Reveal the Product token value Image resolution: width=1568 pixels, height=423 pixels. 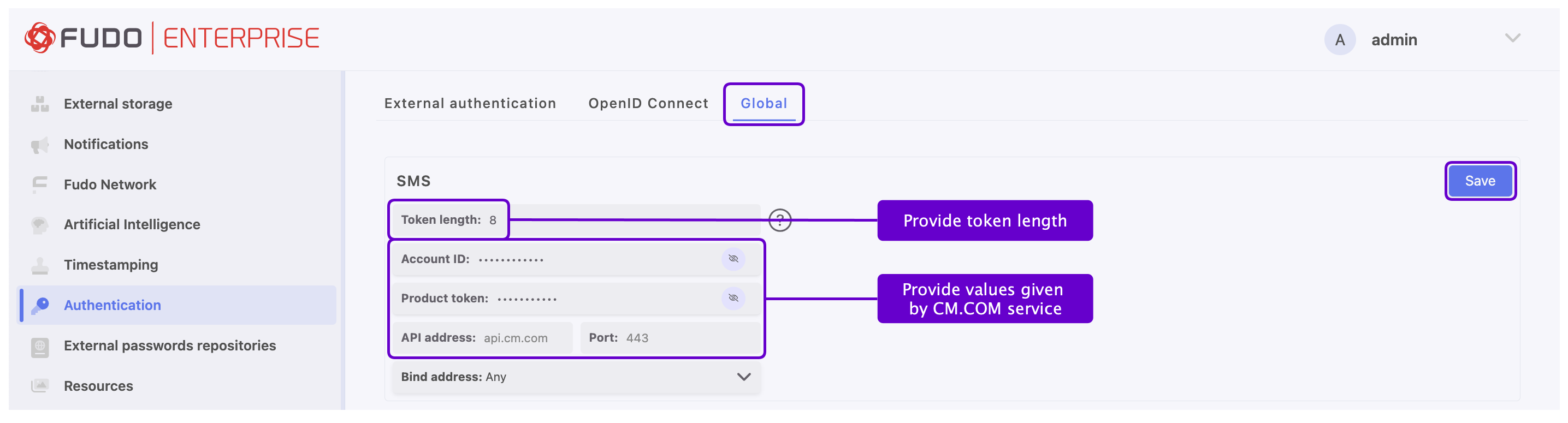tap(733, 298)
